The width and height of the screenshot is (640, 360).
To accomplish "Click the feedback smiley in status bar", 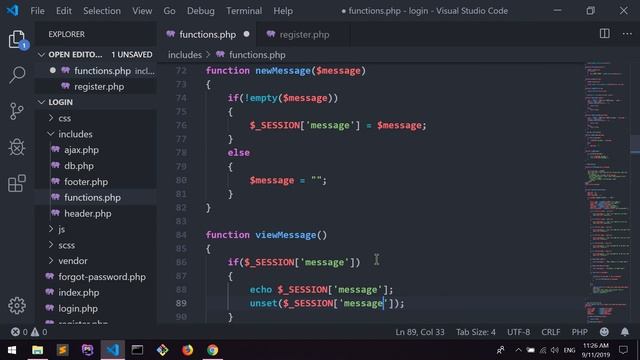I will (x=604, y=332).
